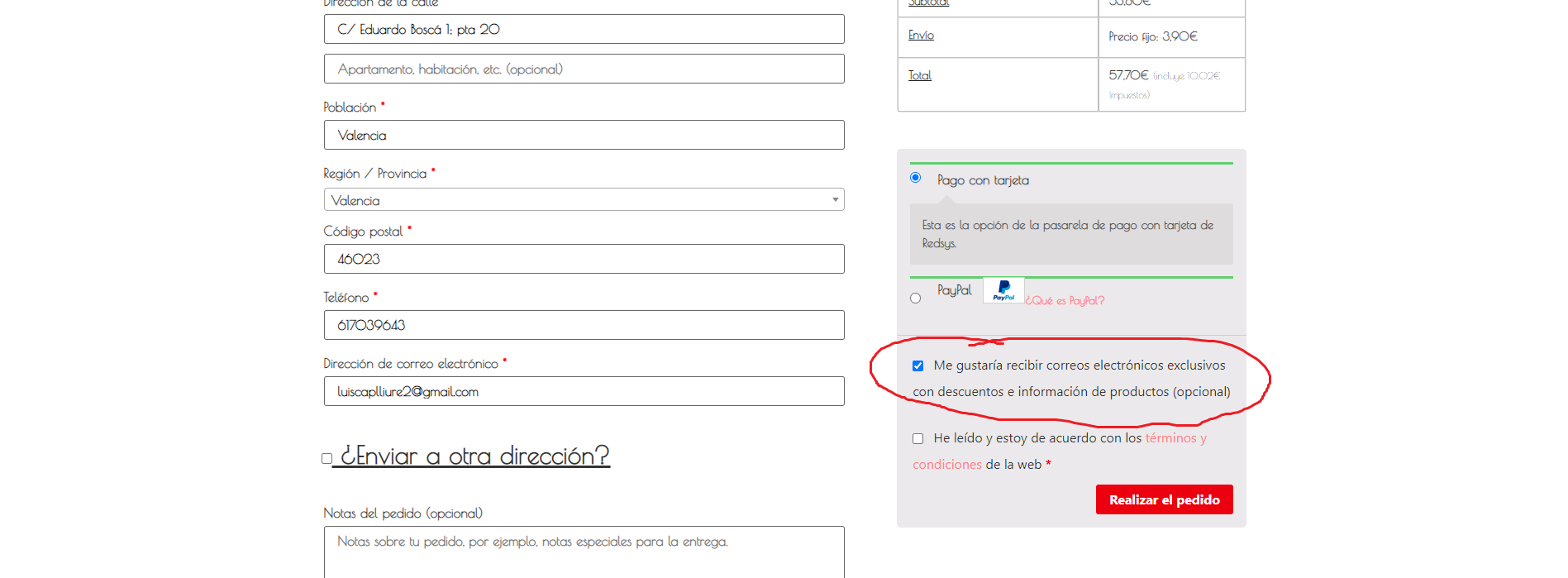Viewport: 1568px width, 578px height.
Task: Select PayPal payment radio button
Action: coord(915,299)
